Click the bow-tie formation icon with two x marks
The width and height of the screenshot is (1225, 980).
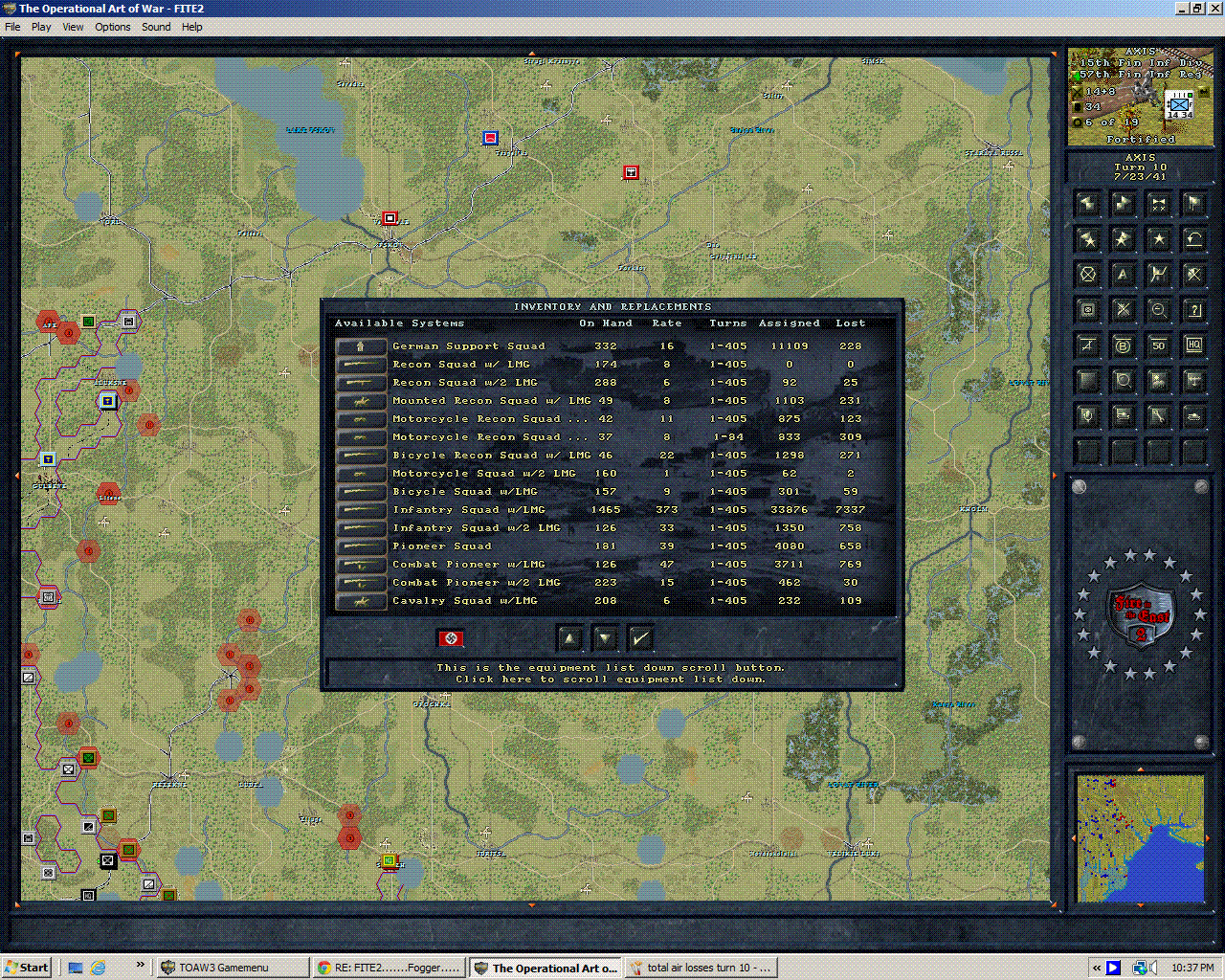pos(1159,204)
